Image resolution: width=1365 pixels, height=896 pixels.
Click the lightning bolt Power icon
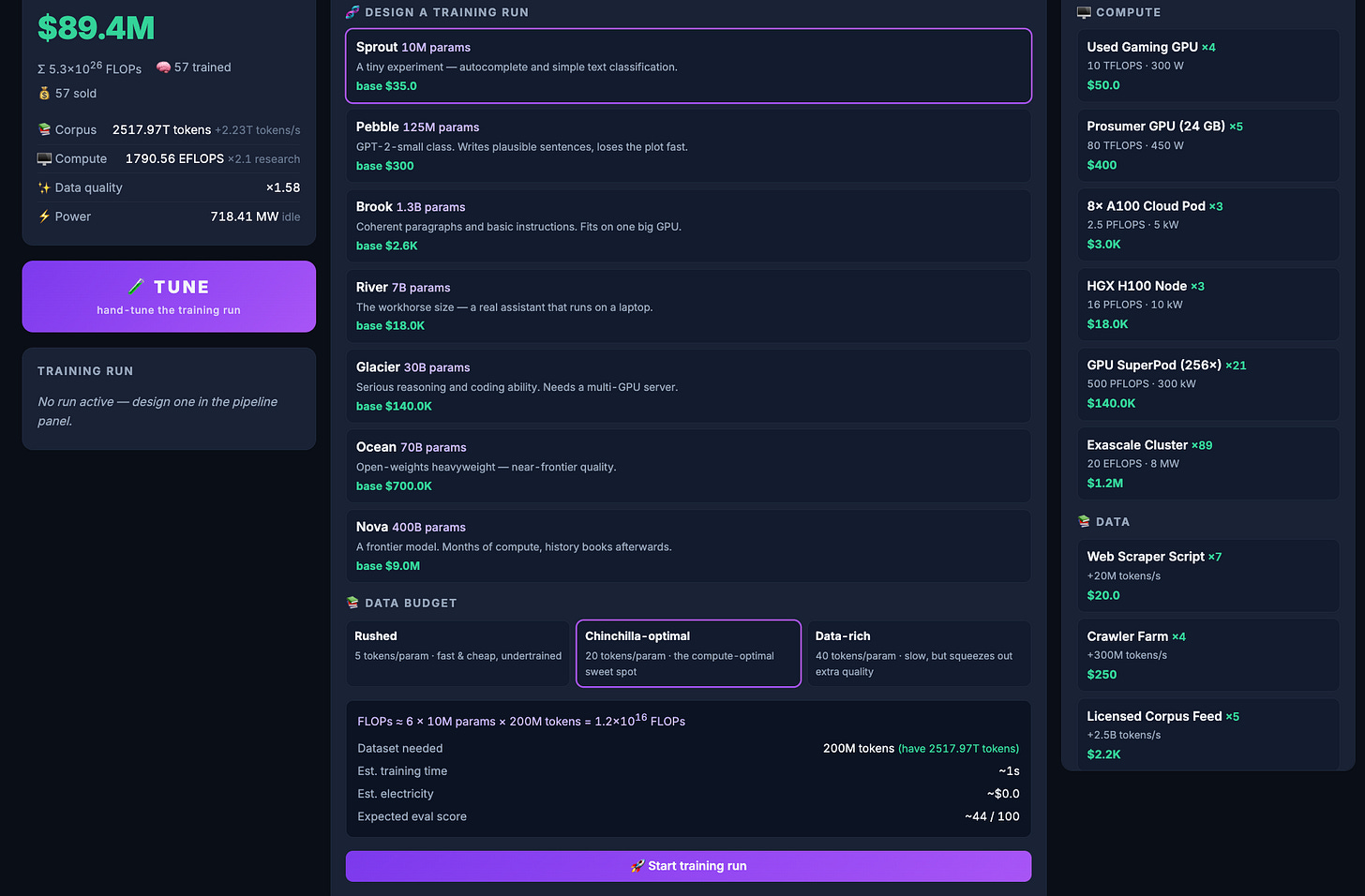click(44, 217)
